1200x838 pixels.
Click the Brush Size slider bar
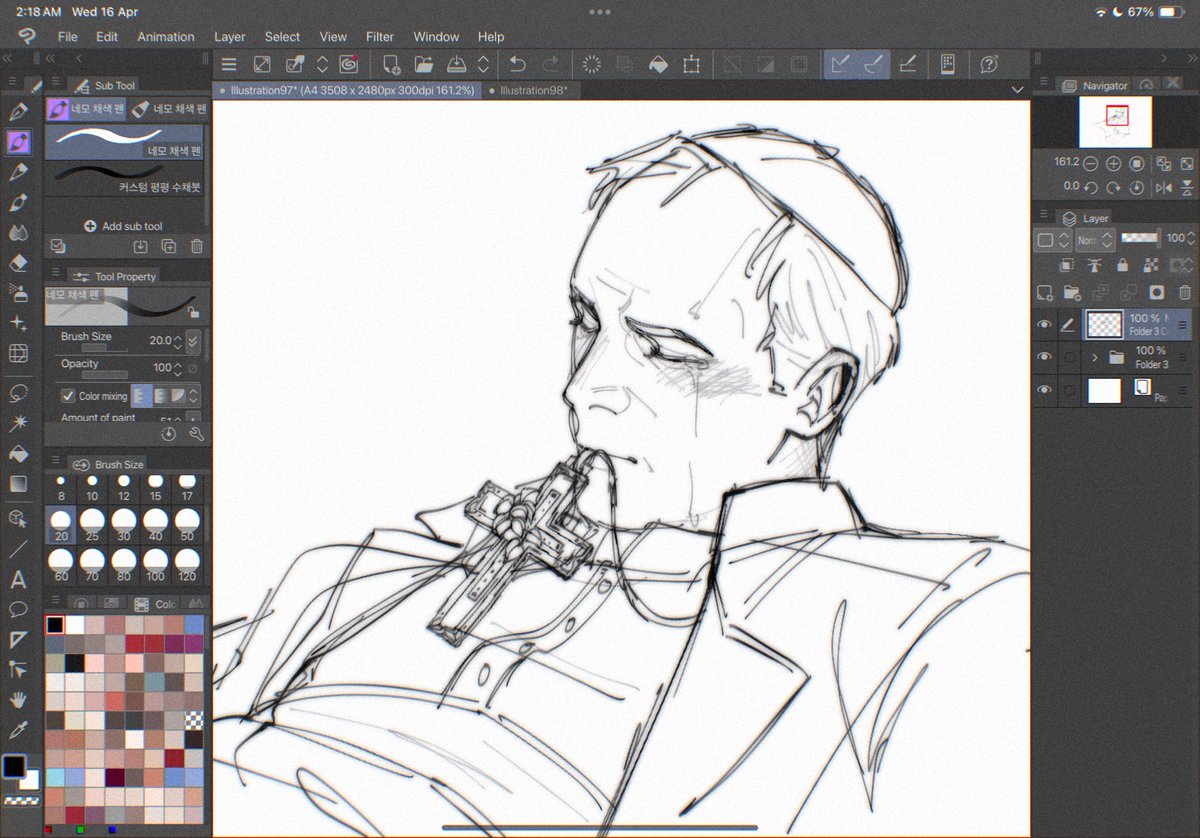pyautogui.click(x=103, y=347)
